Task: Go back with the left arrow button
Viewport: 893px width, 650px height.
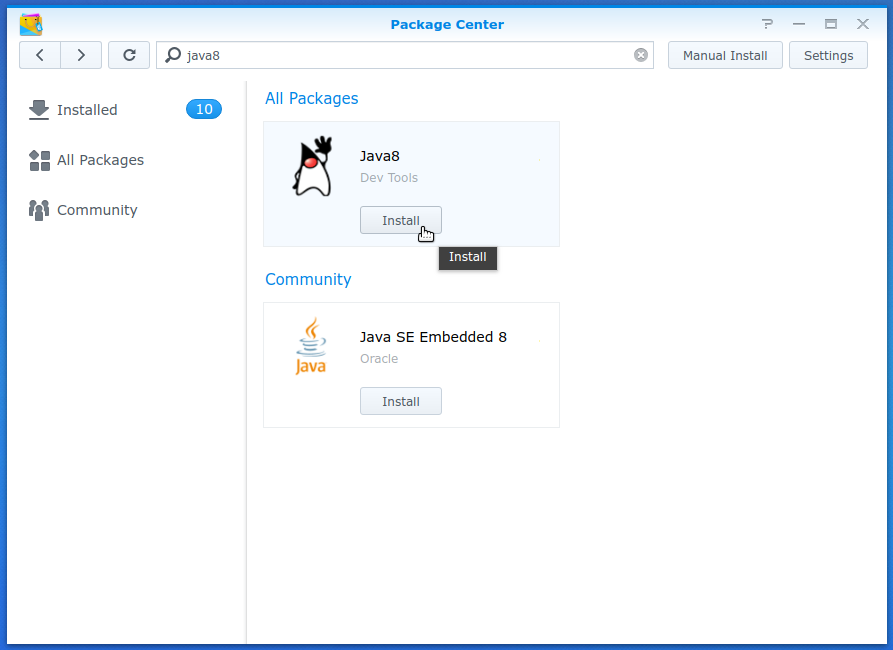Action: 40,55
